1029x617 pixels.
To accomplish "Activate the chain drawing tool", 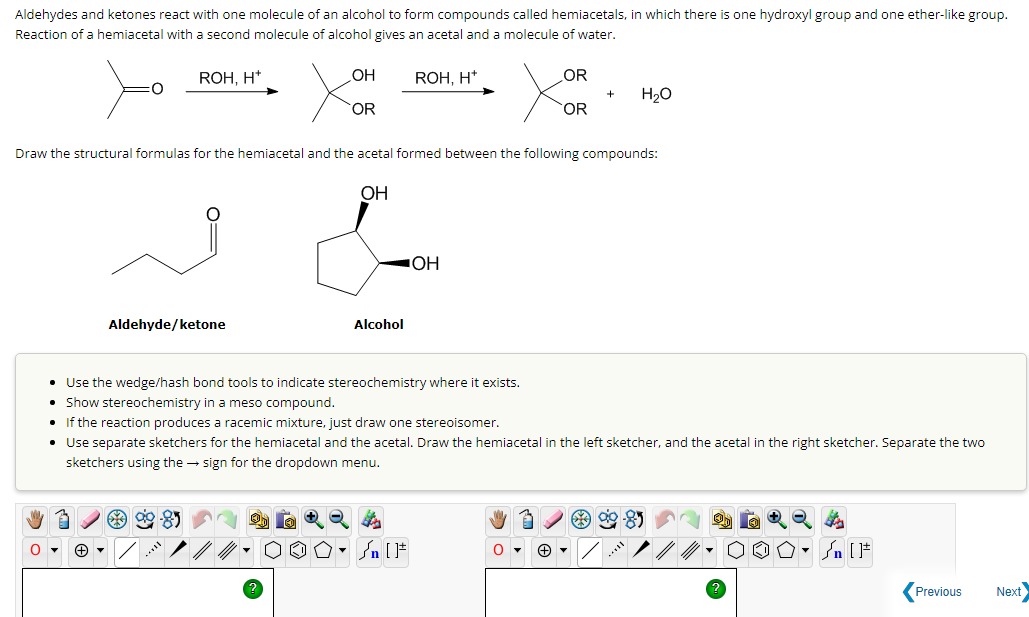I will (371, 548).
